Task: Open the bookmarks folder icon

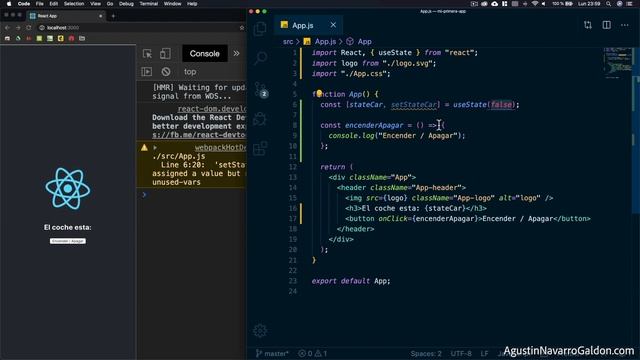Action: [x=82, y=38]
